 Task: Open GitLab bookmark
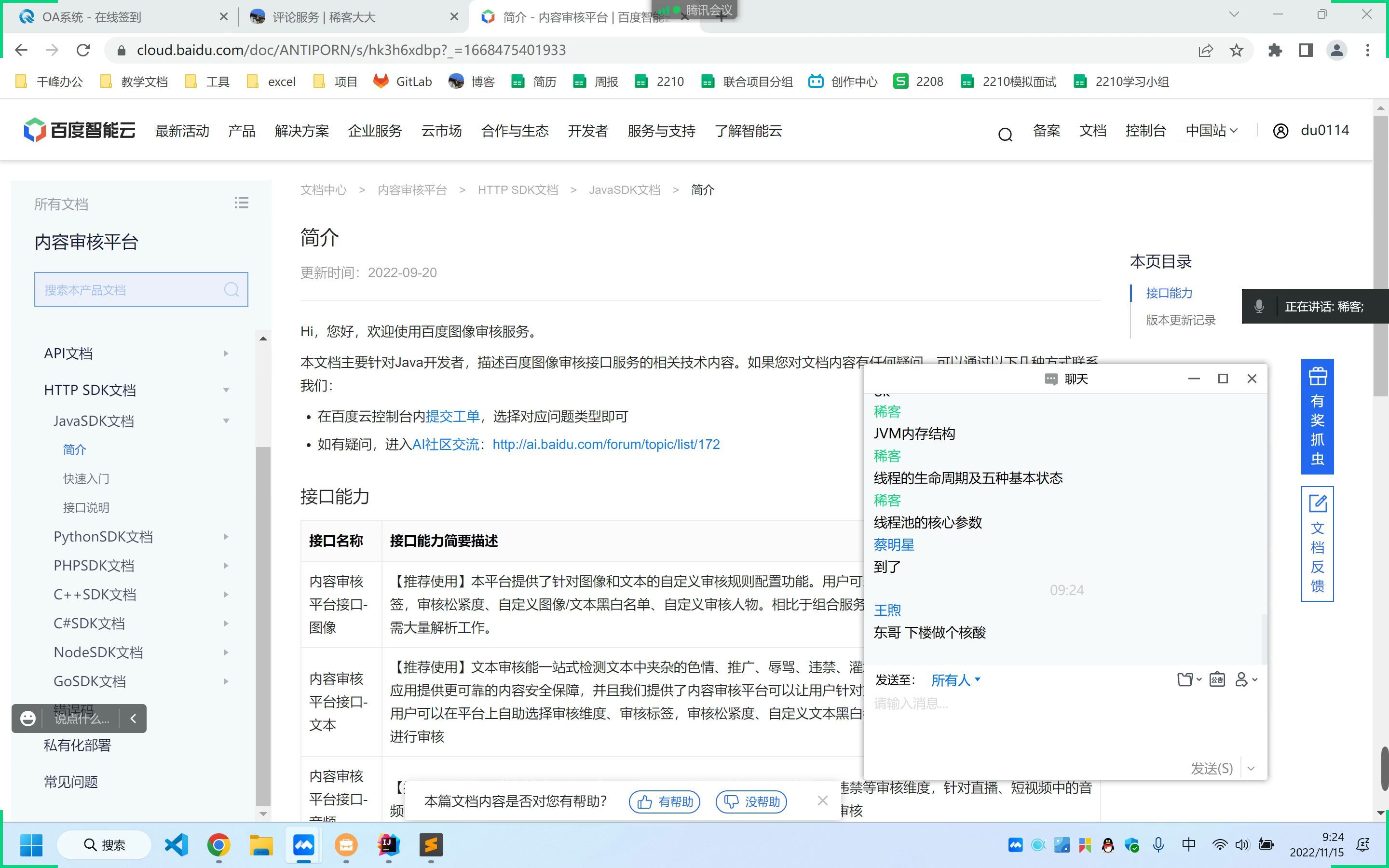click(403, 81)
